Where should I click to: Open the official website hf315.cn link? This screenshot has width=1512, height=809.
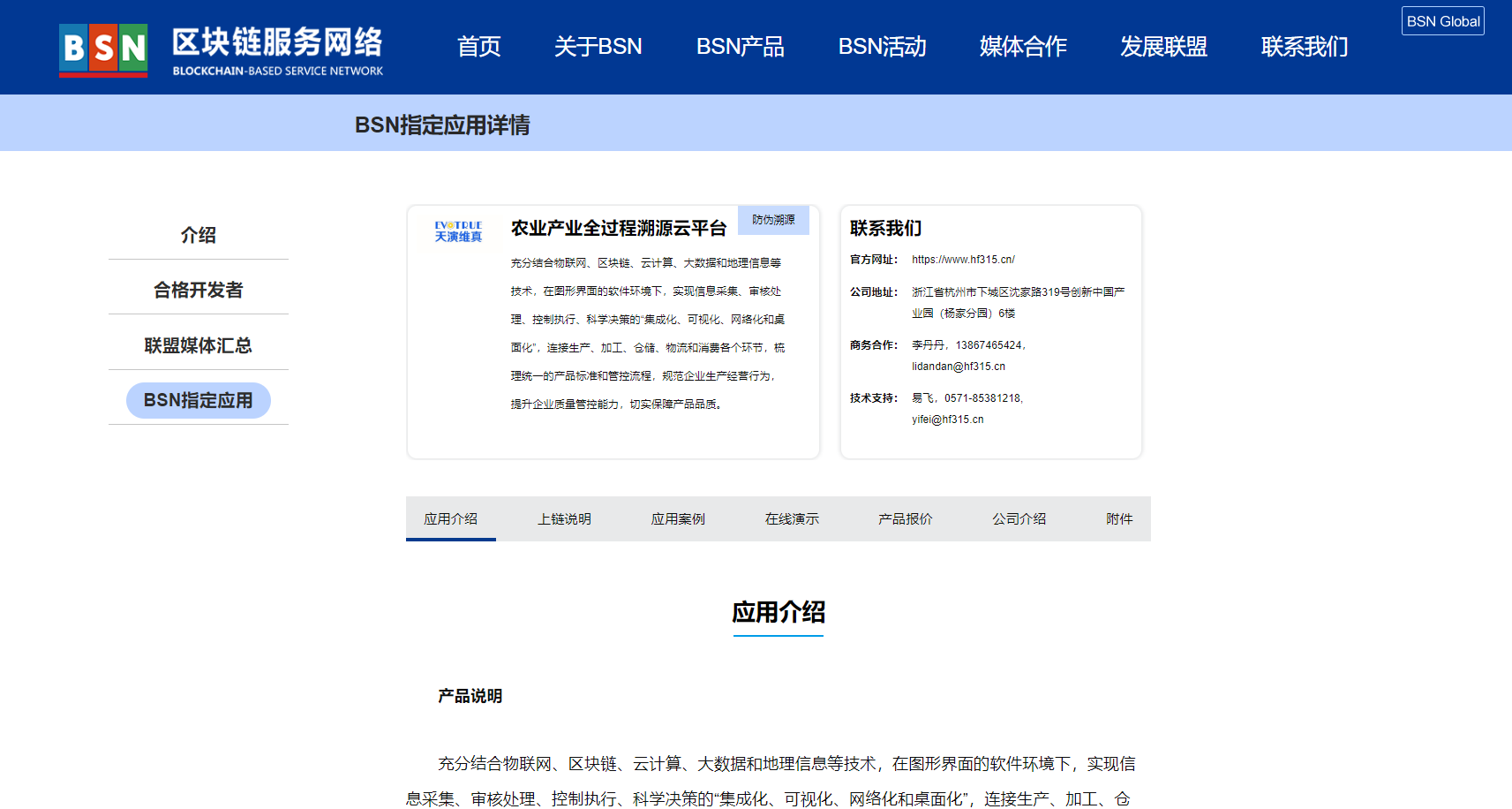[x=963, y=260]
